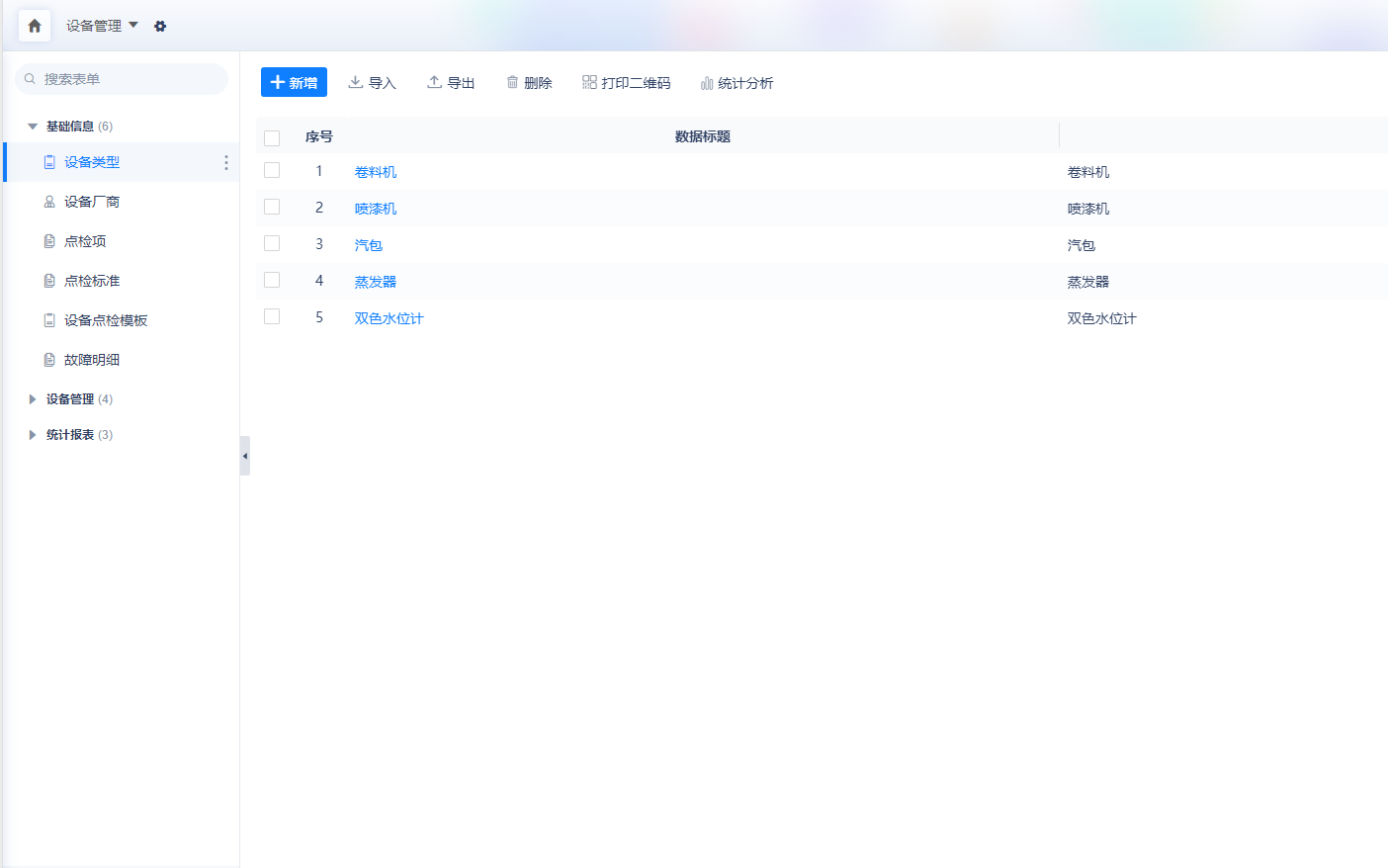Image resolution: width=1388 pixels, height=868 pixels.
Task: Check the row 4 蒸发器 checkbox
Action: (x=272, y=281)
